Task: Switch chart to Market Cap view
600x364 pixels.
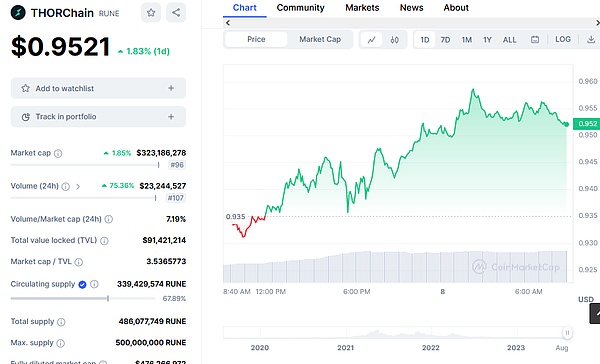Action: [320, 39]
